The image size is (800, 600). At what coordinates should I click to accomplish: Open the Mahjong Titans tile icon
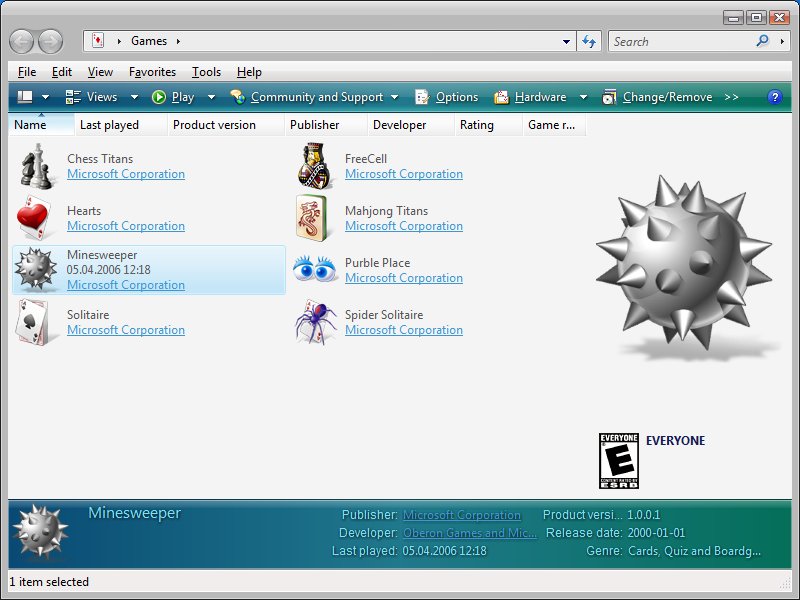point(314,218)
